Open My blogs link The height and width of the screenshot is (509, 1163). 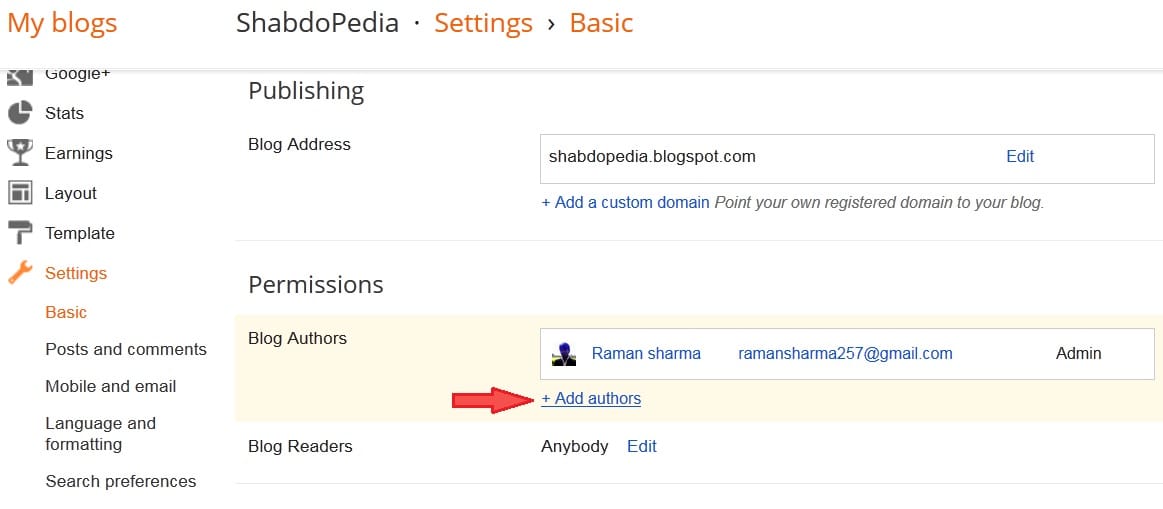tap(62, 23)
